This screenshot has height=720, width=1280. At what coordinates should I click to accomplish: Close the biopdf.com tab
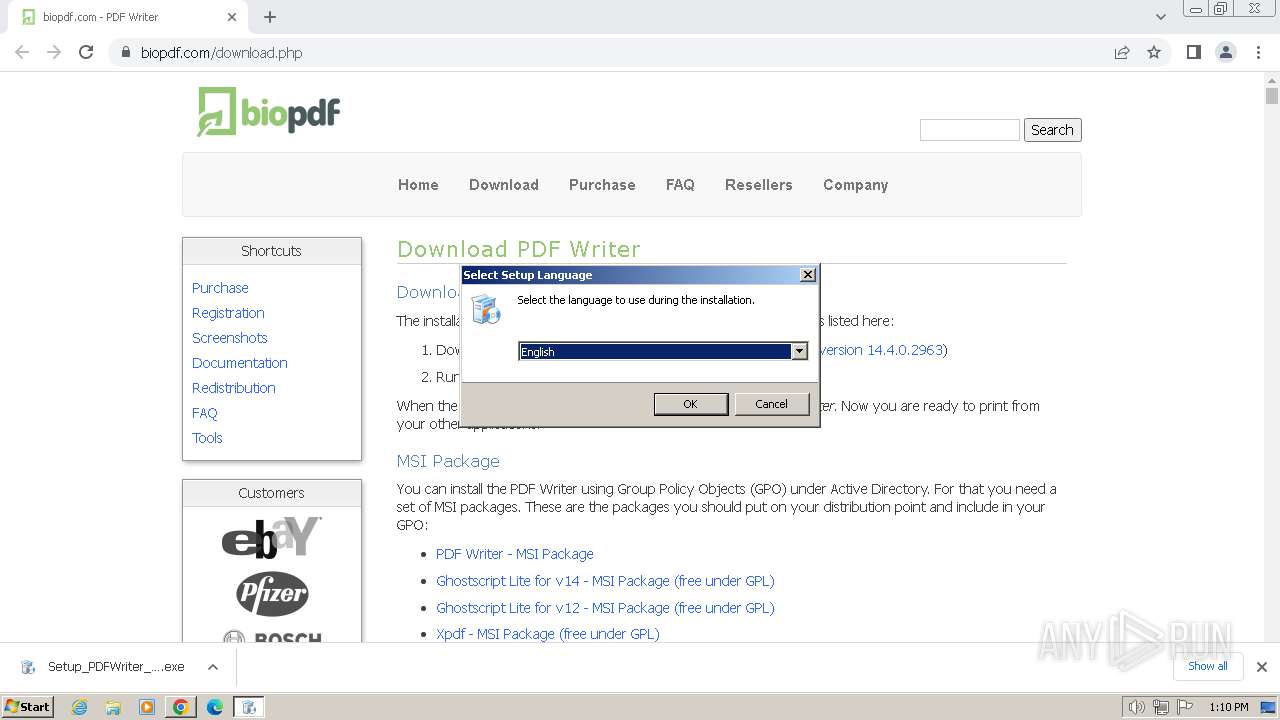[232, 17]
